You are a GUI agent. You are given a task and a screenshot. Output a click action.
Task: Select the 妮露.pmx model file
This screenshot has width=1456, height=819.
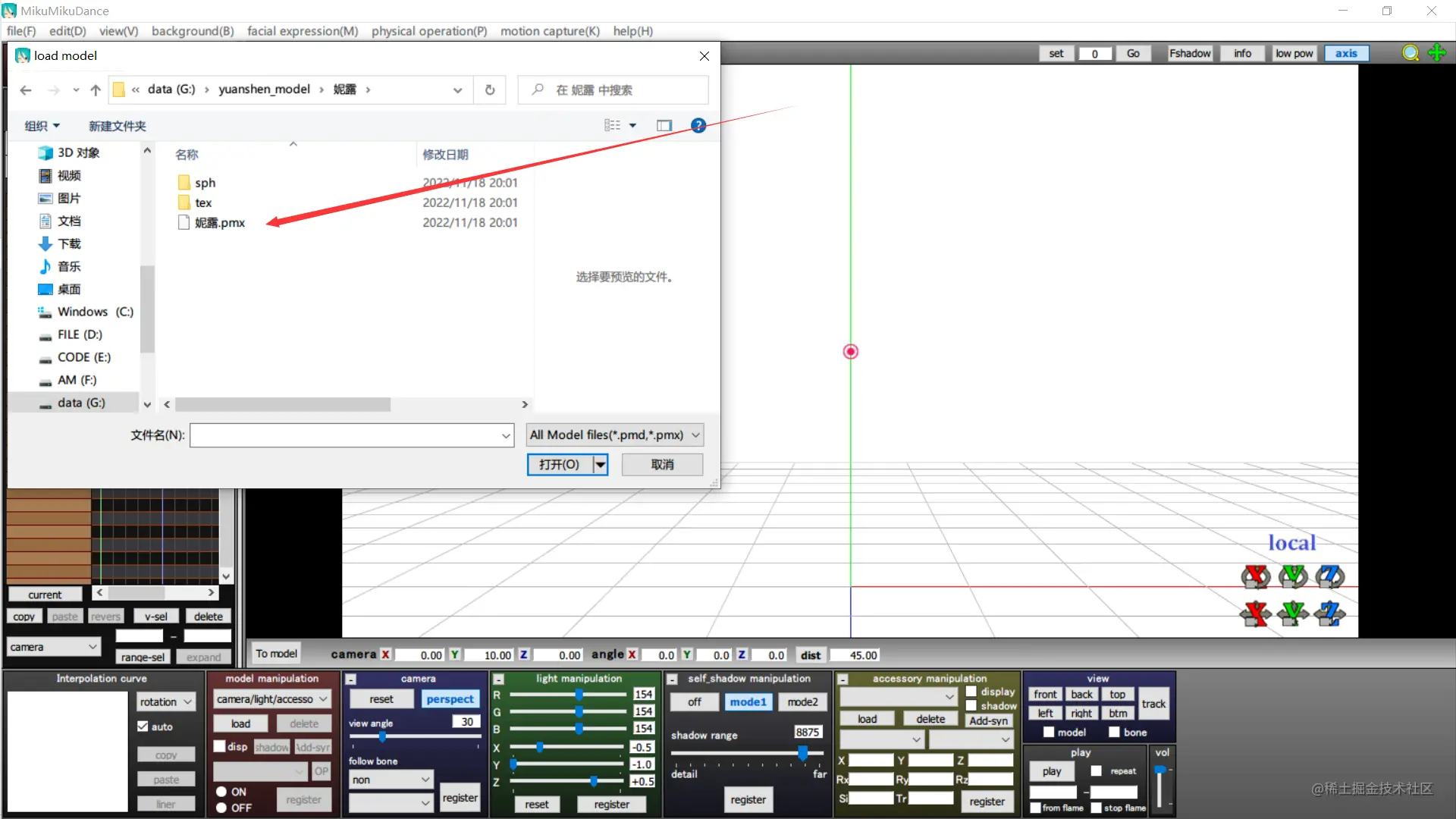click(219, 222)
